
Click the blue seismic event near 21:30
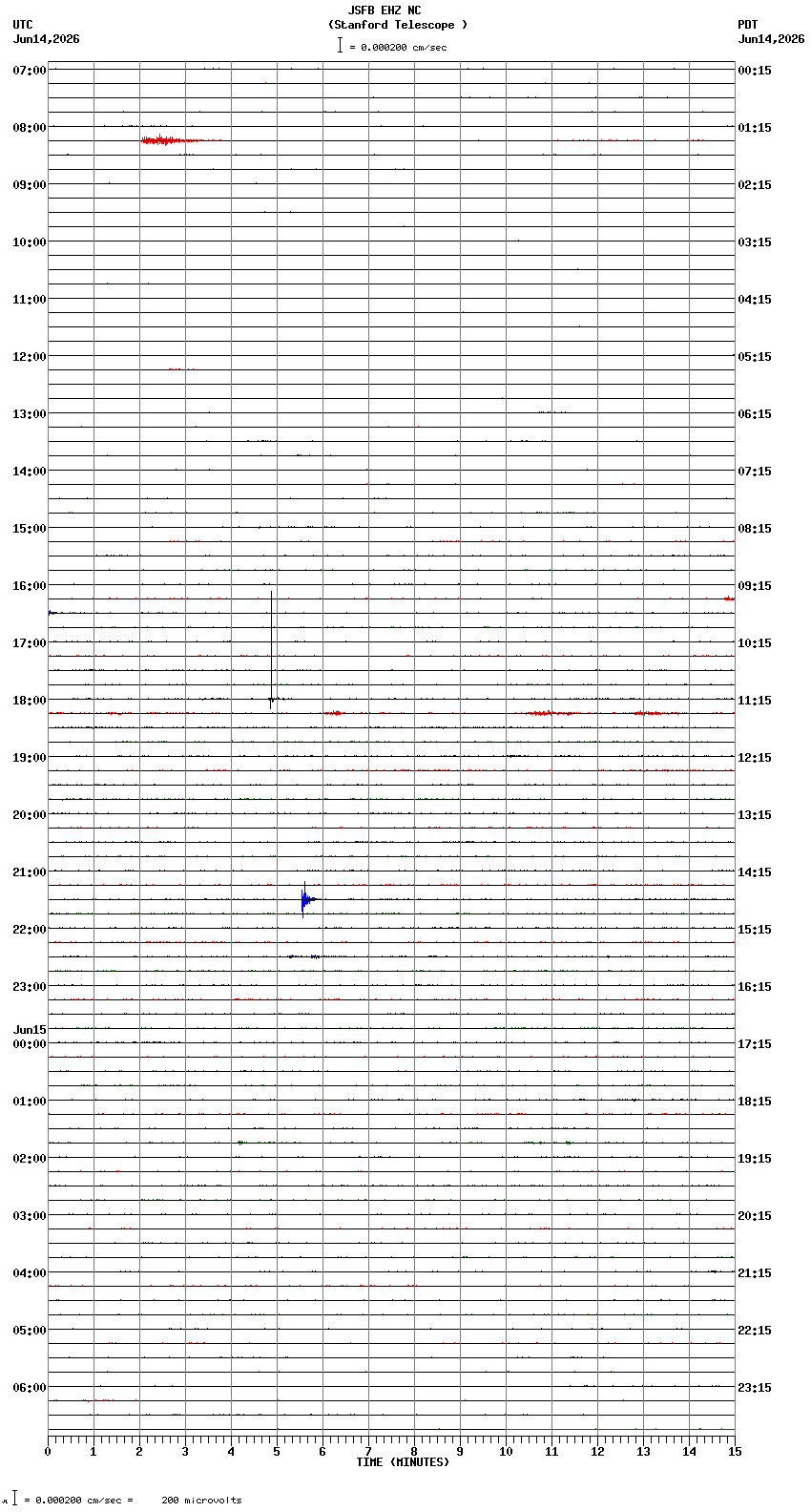click(x=307, y=899)
